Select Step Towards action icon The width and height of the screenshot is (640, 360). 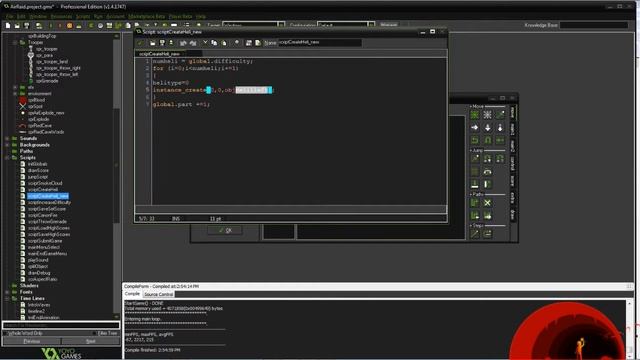pos(475,234)
